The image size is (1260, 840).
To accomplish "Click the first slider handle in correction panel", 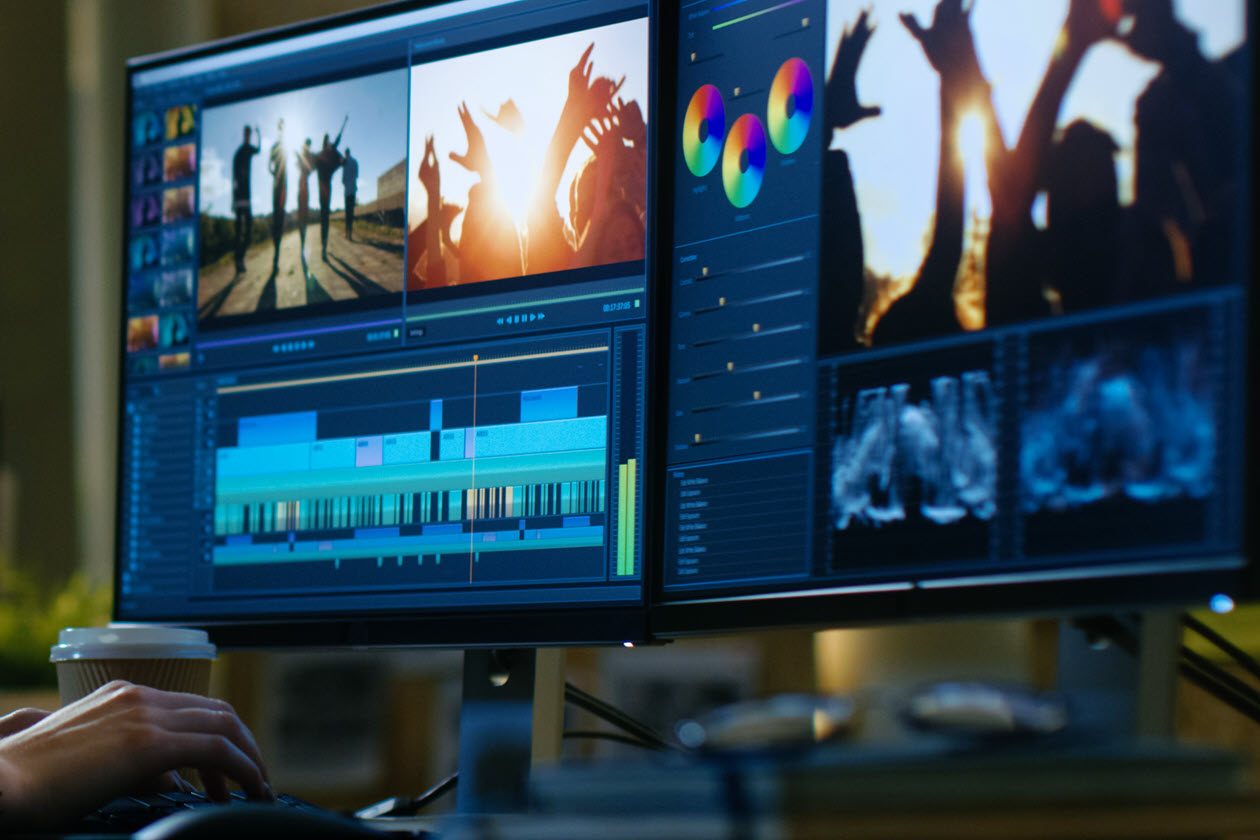I will [x=704, y=272].
